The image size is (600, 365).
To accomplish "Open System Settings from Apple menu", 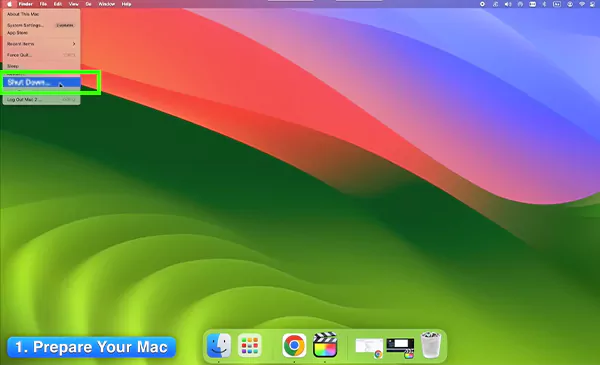I will coord(41,25).
